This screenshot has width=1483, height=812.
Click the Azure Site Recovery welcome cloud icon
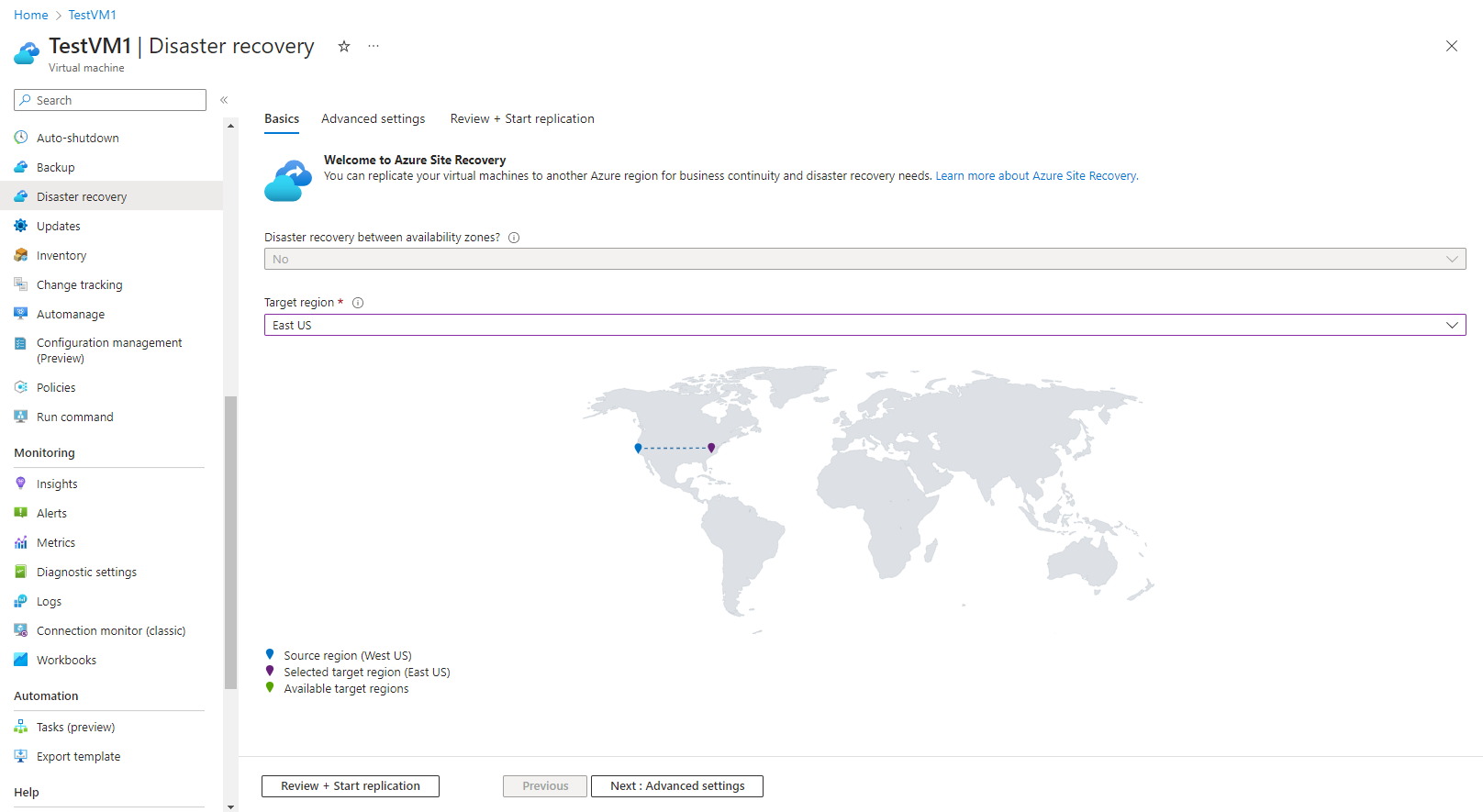pos(288,180)
